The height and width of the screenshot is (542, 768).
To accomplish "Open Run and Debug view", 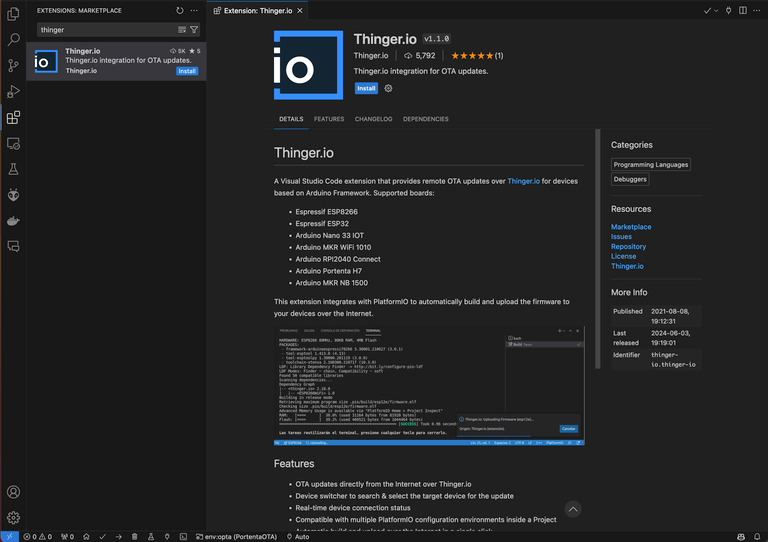I will pyautogui.click(x=13, y=92).
